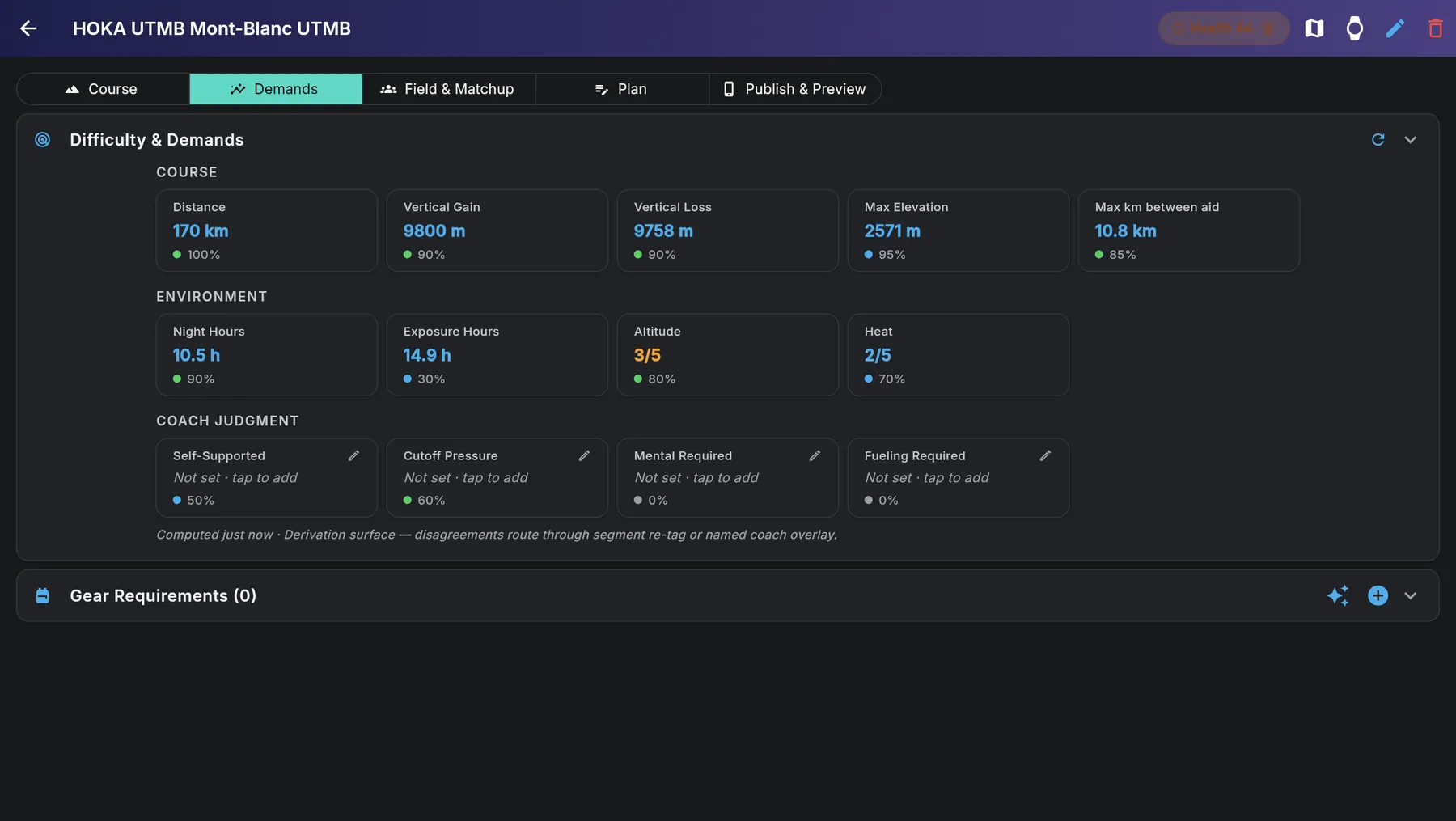Tap to add Fueling Required value
1456x821 pixels.
pos(927,478)
